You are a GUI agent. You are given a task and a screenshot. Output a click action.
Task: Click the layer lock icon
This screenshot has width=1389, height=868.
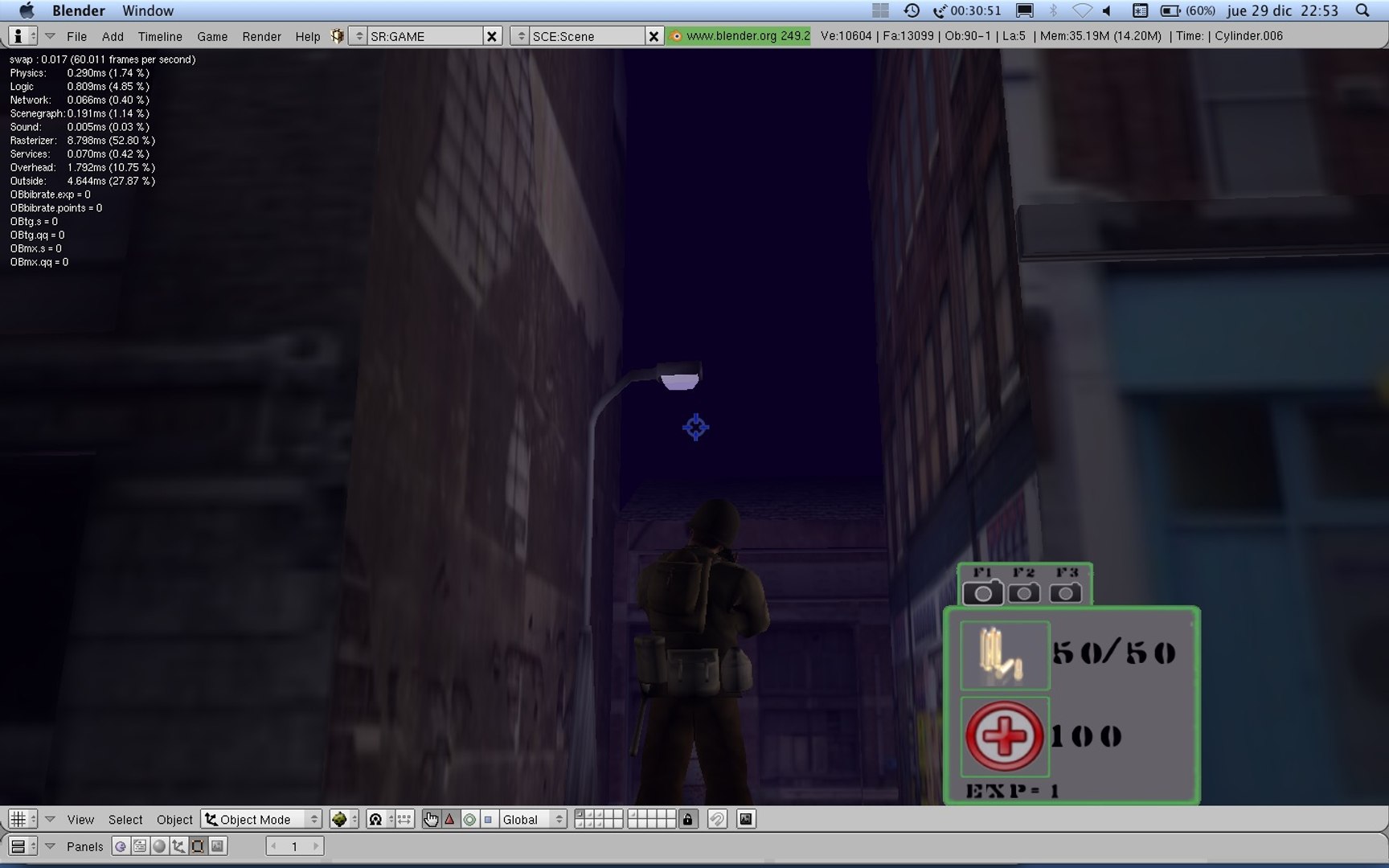coord(687,819)
